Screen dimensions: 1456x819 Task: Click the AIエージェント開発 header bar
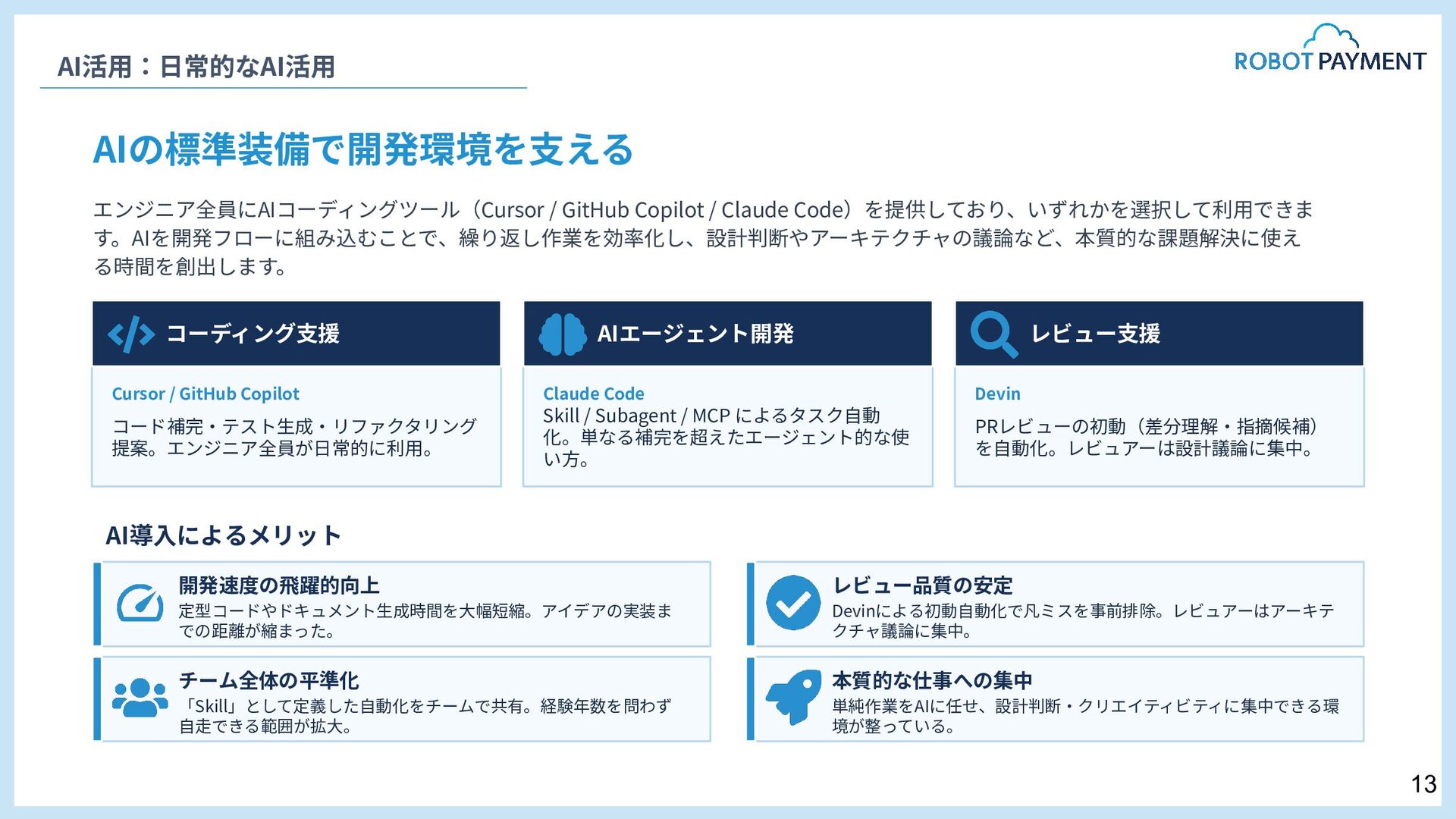(728, 334)
